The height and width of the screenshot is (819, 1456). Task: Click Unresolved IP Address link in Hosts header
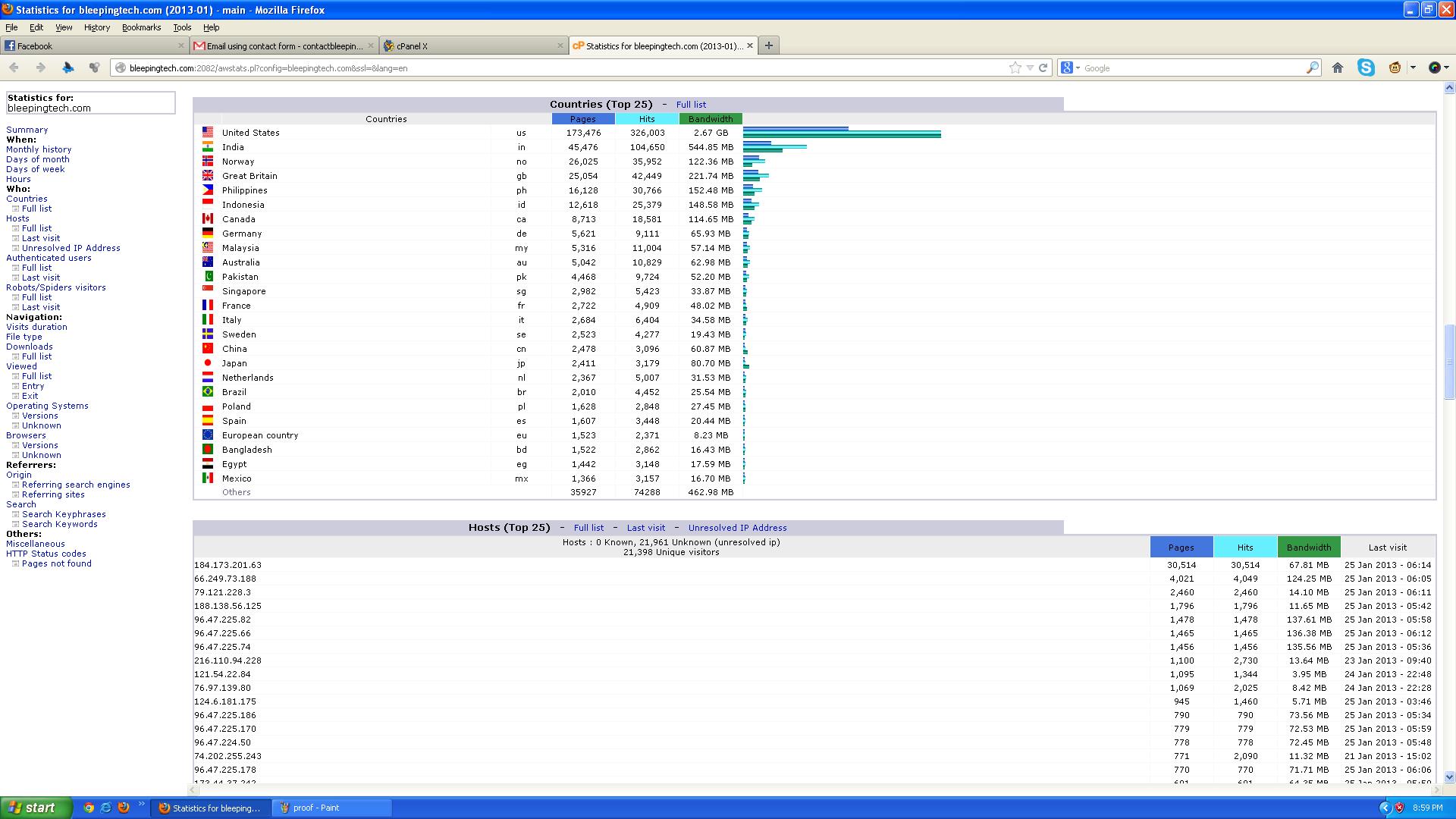(737, 528)
